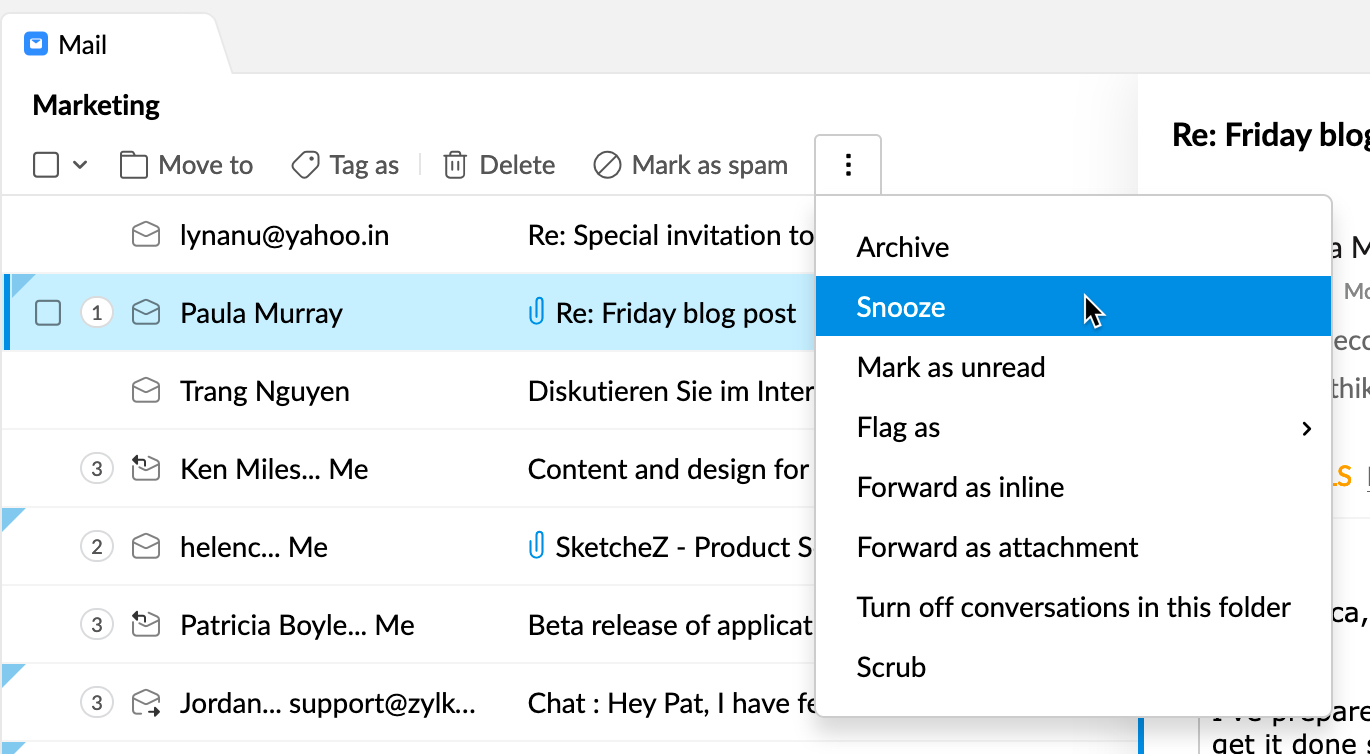
Task: Expand the Flag as submenu arrow
Action: pos(1306,428)
